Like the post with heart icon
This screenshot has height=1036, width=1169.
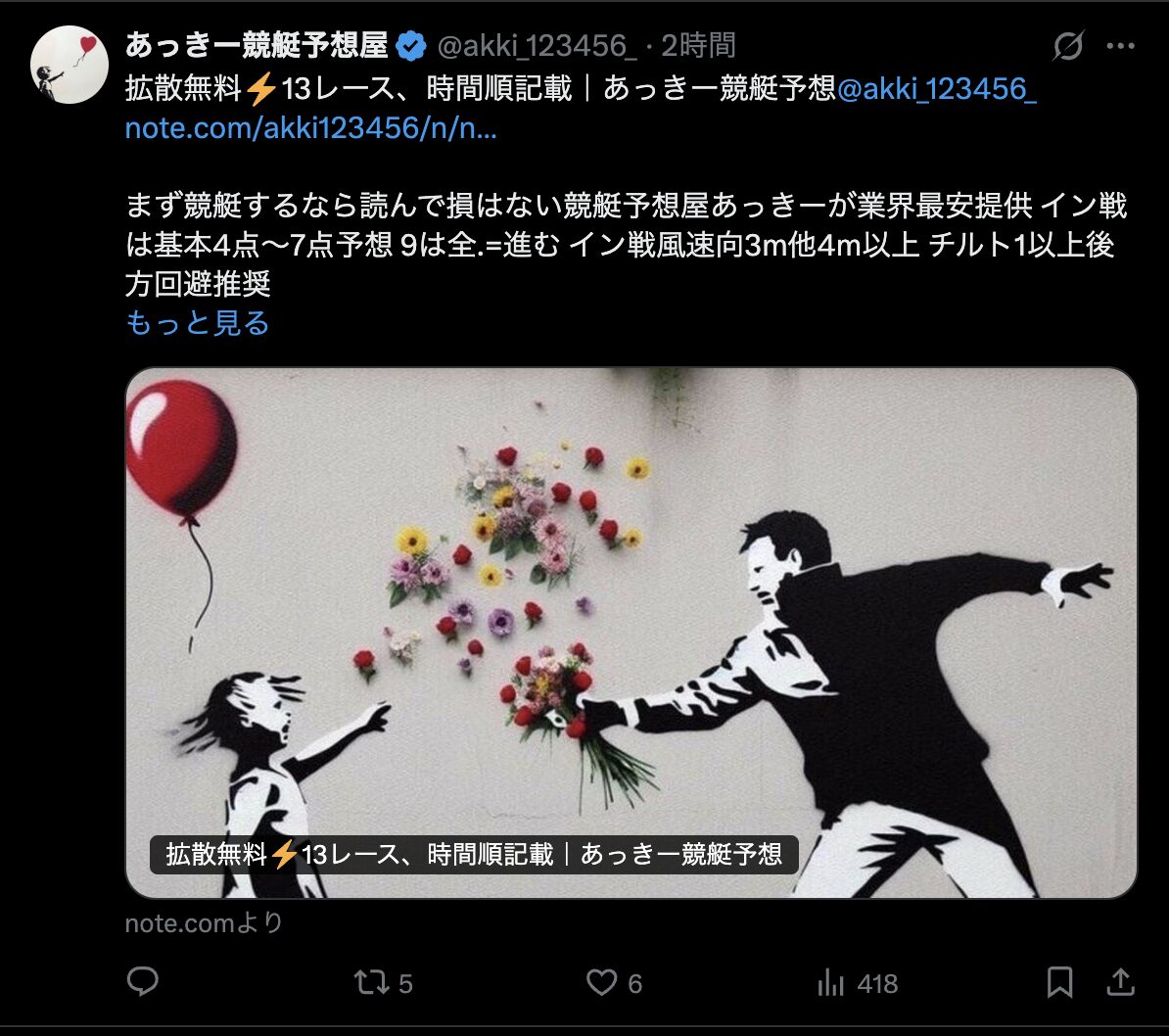(601, 982)
